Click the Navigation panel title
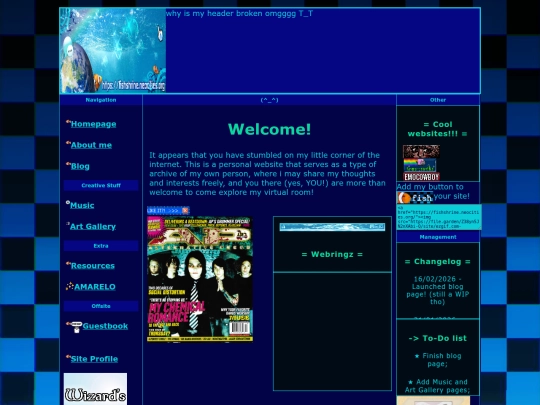This screenshot has width=540, height=405. 101,100
